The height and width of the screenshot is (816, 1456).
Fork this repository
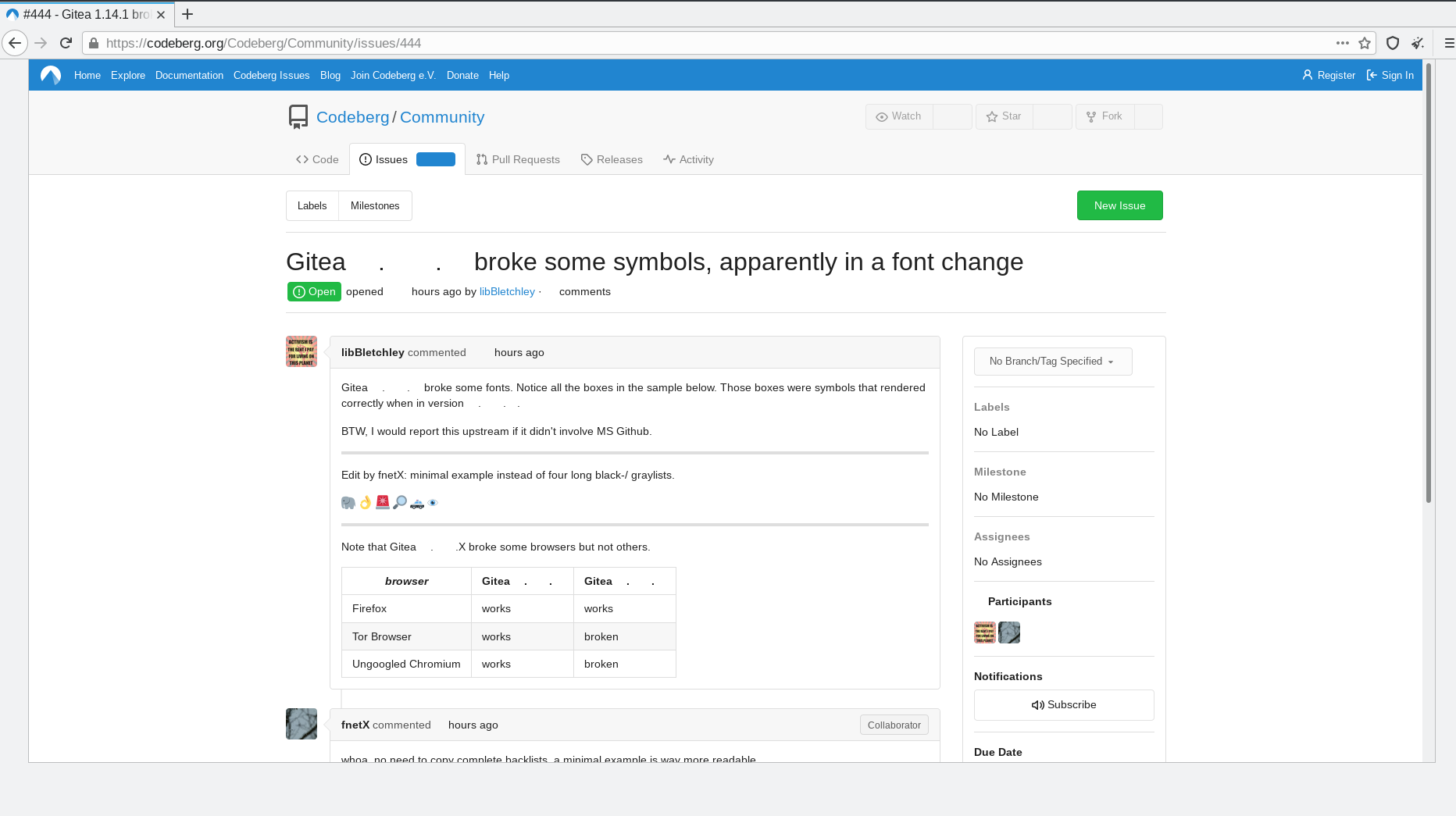point(1104,116)
